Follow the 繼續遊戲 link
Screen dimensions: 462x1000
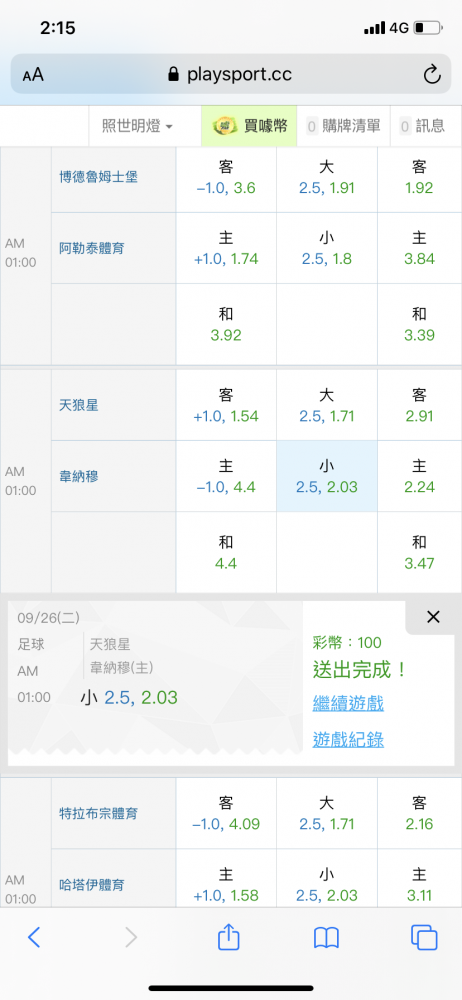click(348, 704)
